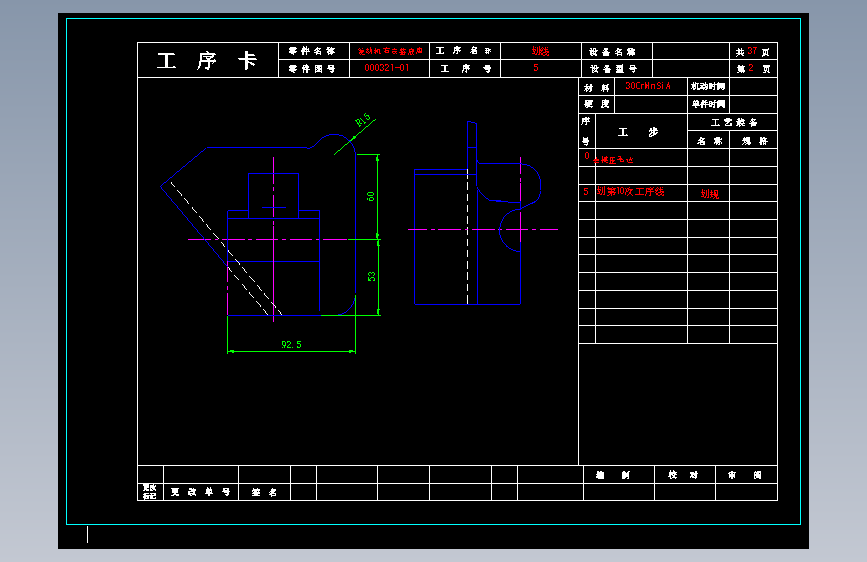Click the 规格 sub-header under 工艺装备
Screen dimensions: 867x562
click(754, 140)
